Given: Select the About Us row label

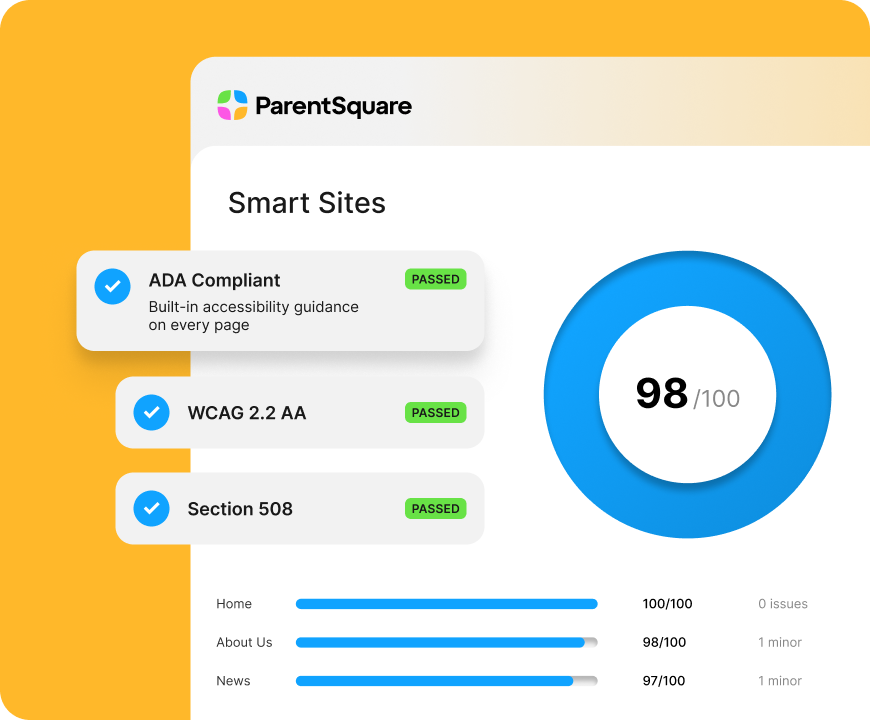Looking at the screenshot, I should tap(244, 642).
